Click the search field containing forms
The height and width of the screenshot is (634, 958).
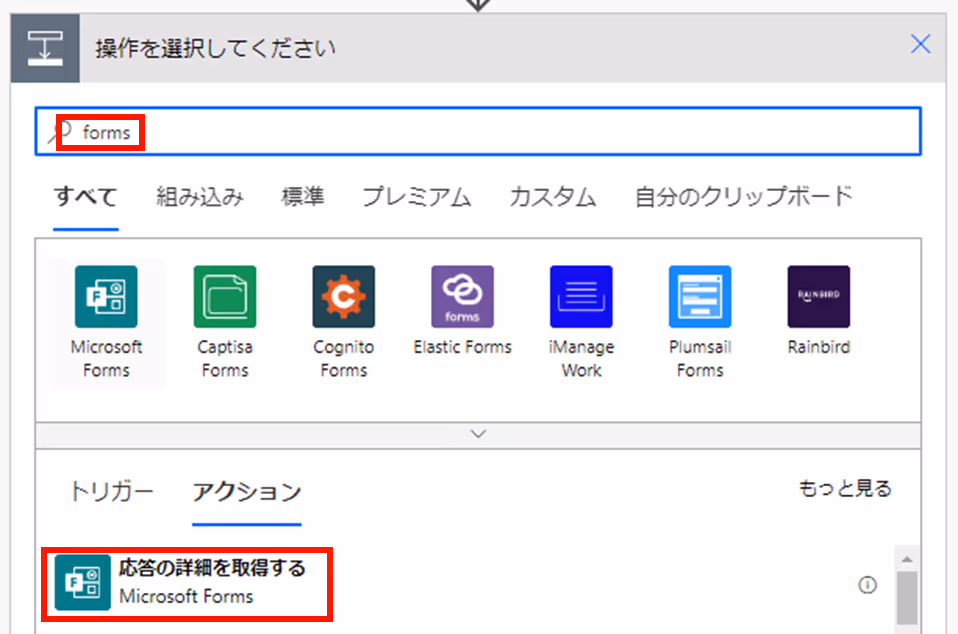pyautogui.click(x=478, y=131)
